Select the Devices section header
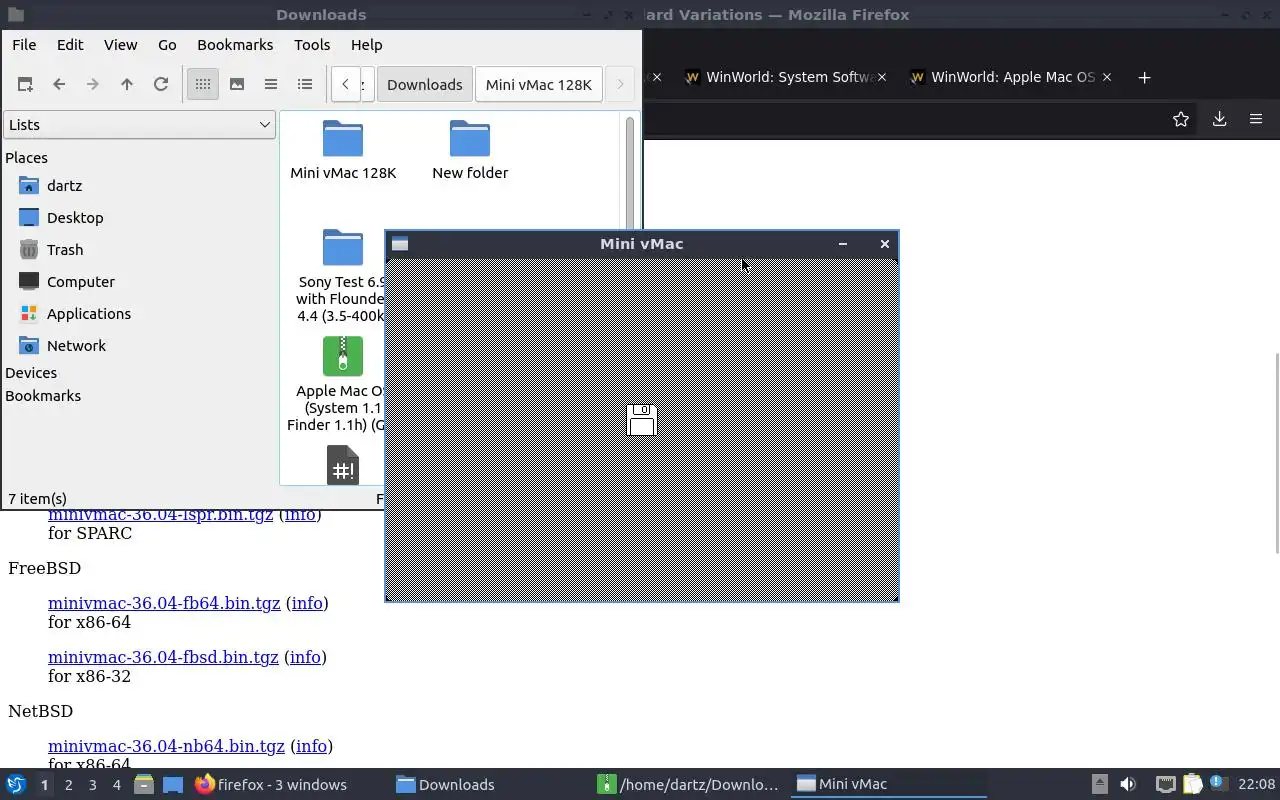Viewport: 1280px width, 800px height. click(x=31, y=372)
